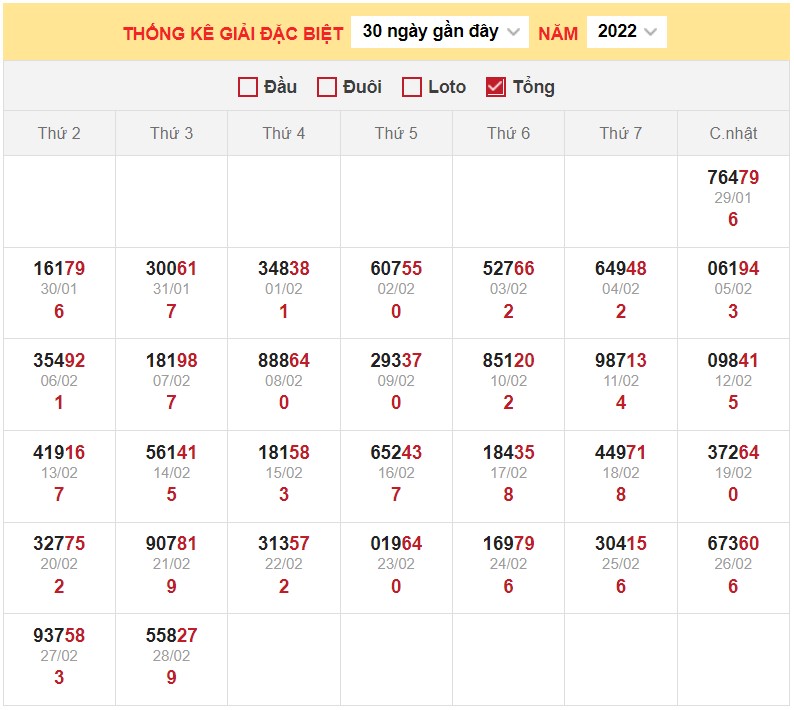Click the 14/02 result 56141

tap(171, 453)
